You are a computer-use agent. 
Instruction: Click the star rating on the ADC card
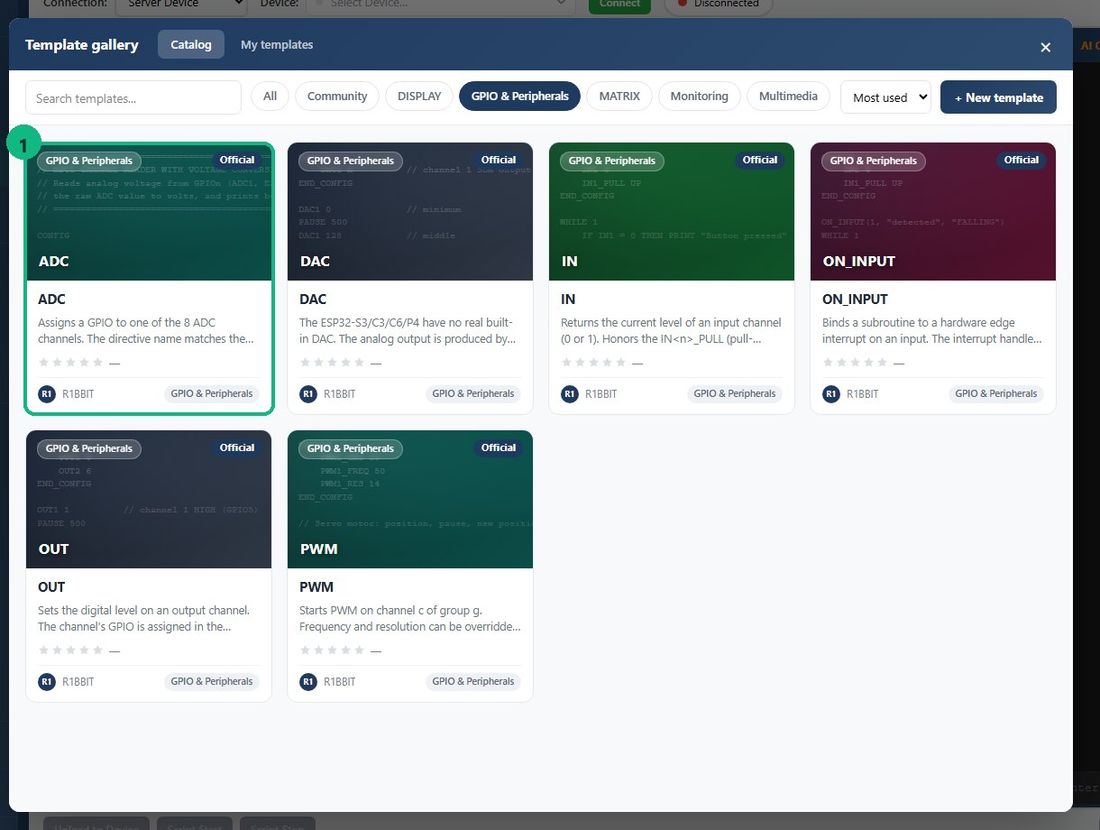pos(71,362)
